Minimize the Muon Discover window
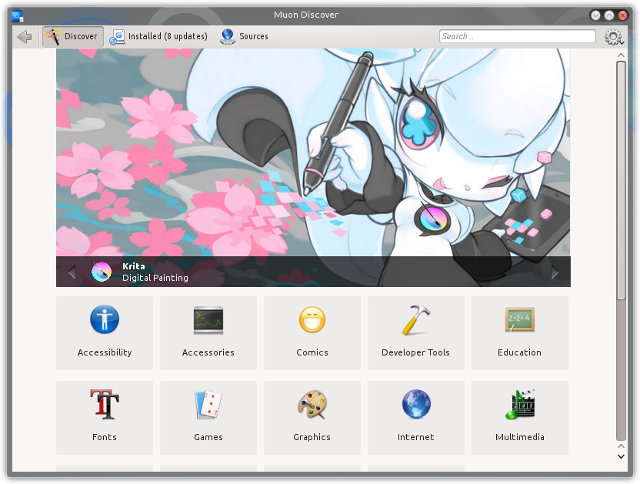This screenshot has width=640, height=484. pyautogui.click(x=596, y=16)
